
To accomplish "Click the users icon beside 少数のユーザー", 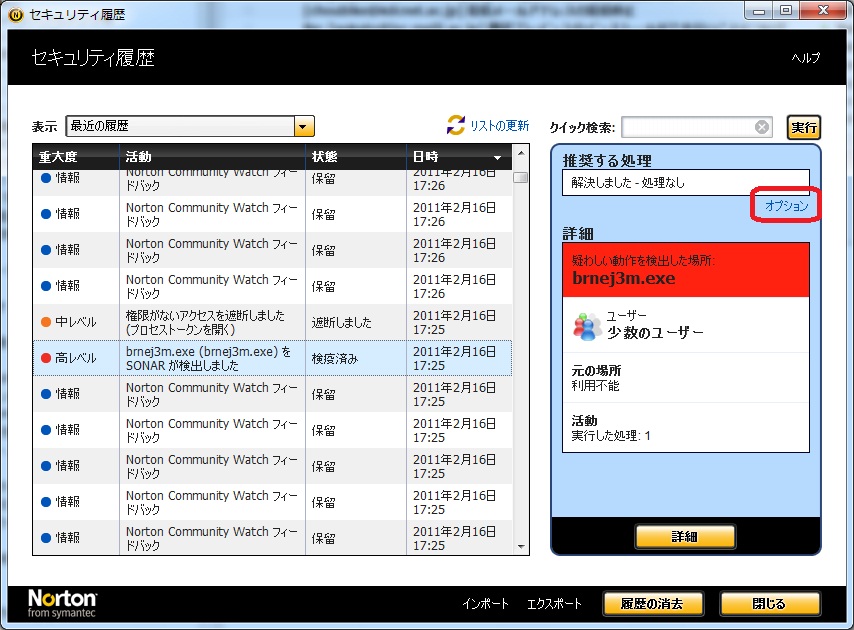I will [587, 326].
